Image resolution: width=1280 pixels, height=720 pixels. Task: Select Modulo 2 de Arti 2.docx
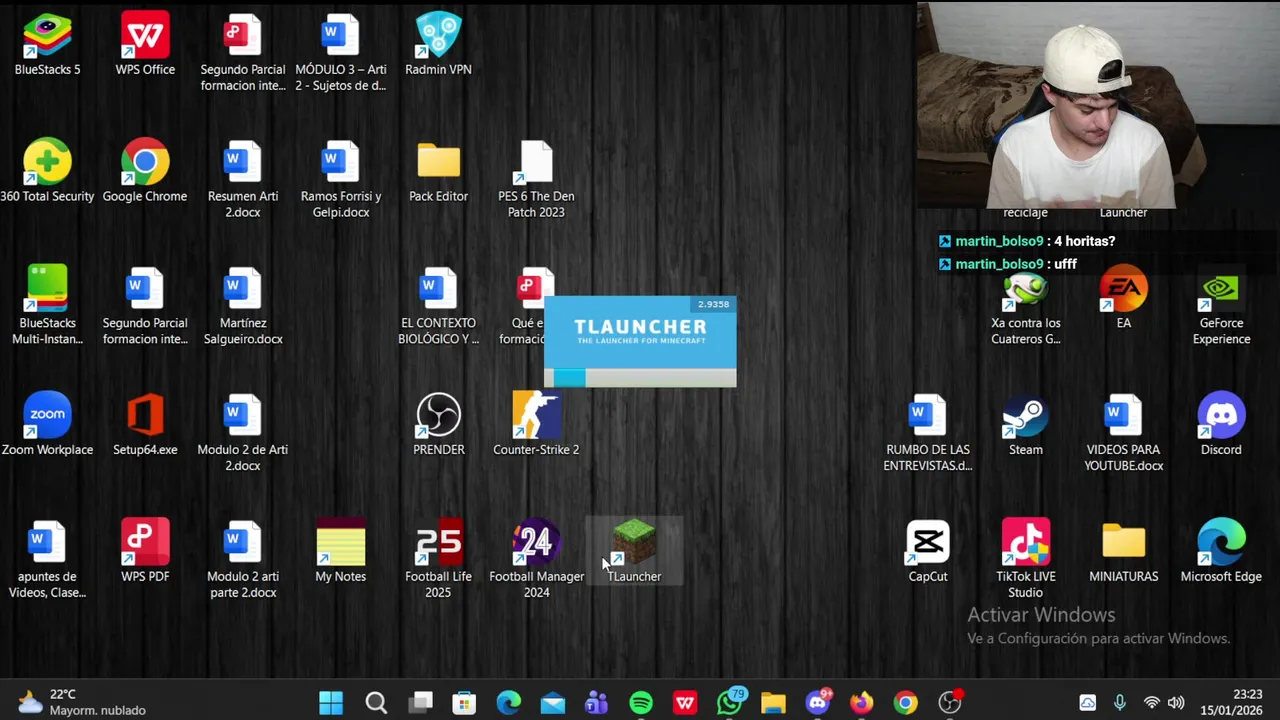[x=243, y=433]
